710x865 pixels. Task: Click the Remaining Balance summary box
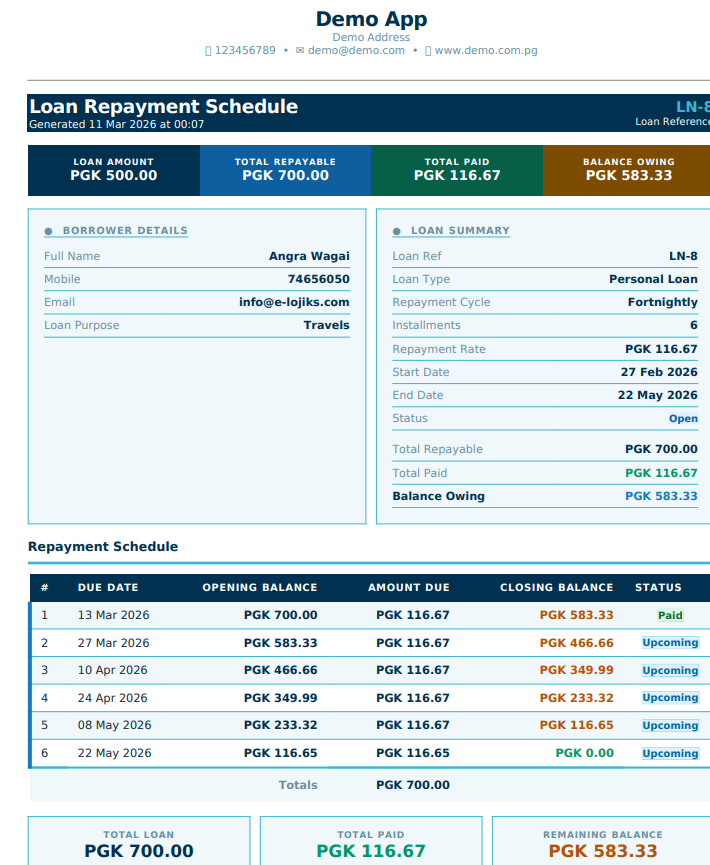pos(602,843)
